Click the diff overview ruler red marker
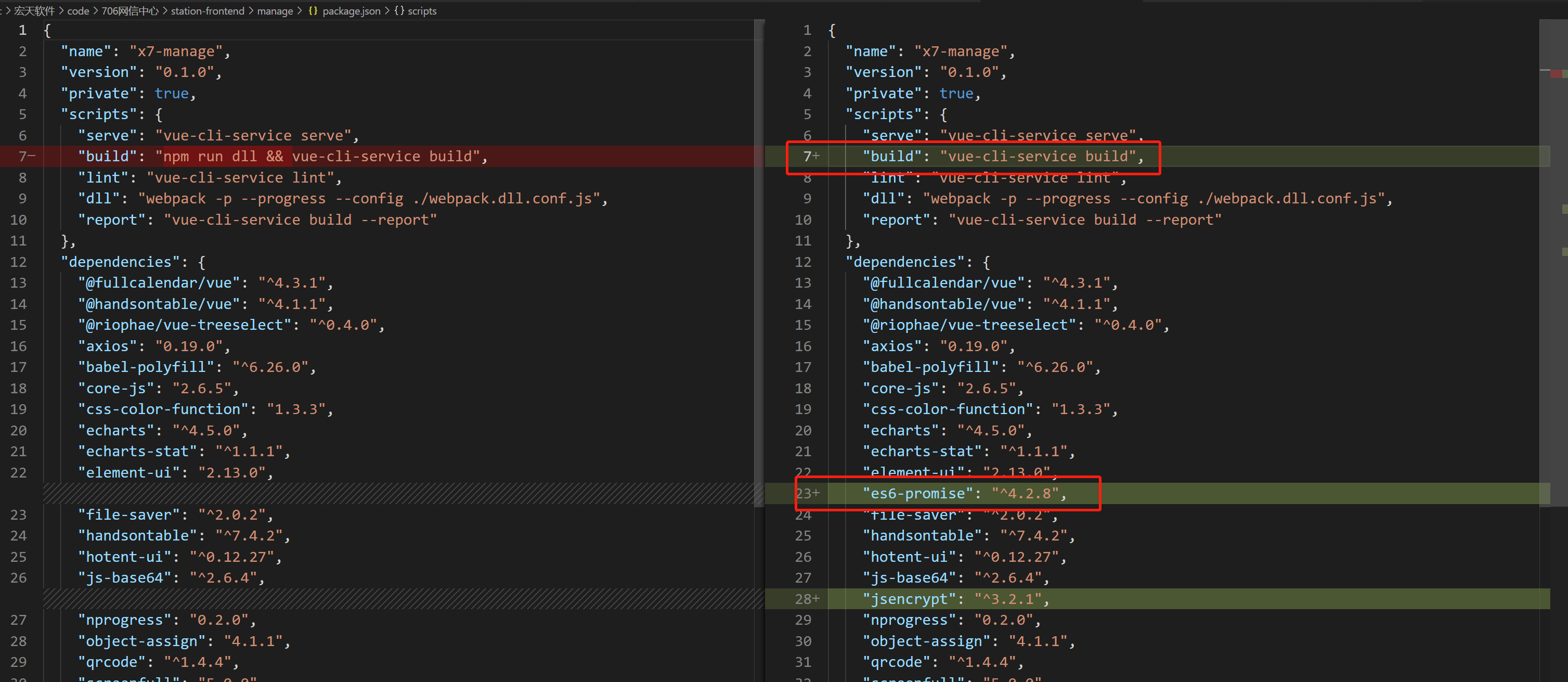The height and width of the screenshot is (682, 1568). tap(1558, 74)
